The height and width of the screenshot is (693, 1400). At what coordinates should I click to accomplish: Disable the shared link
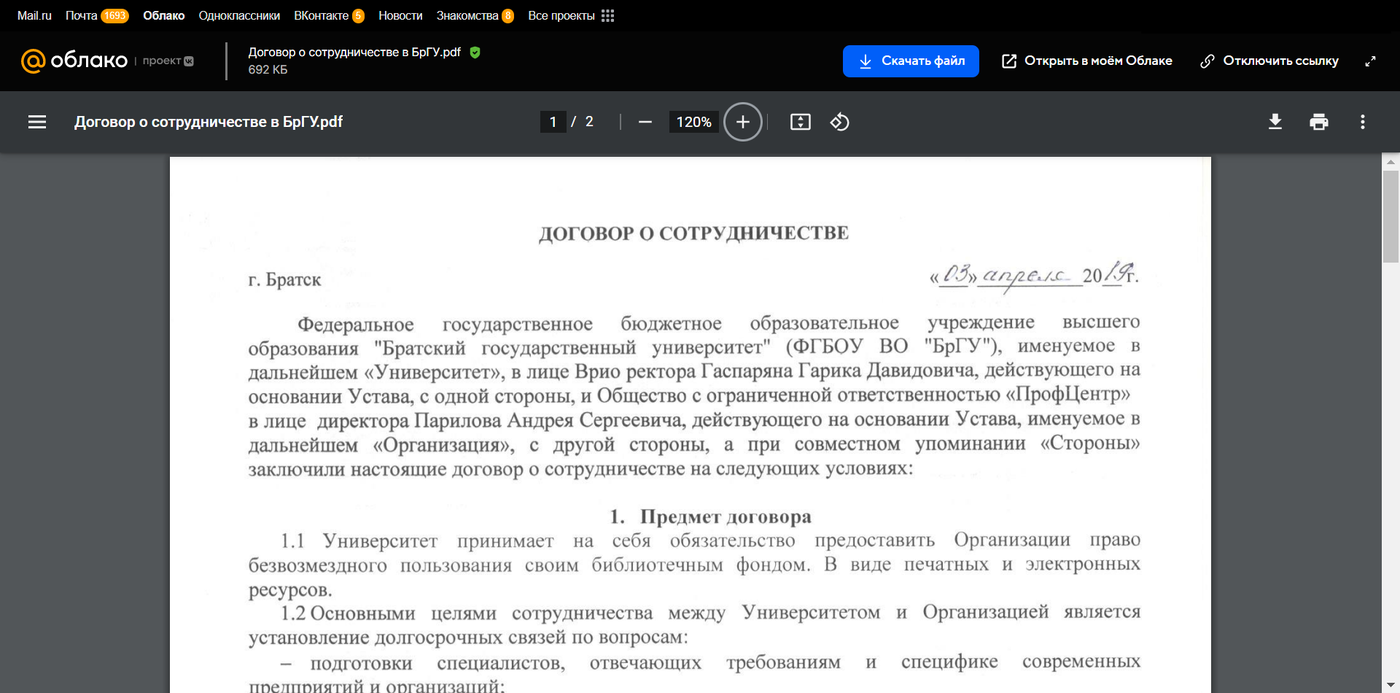pos(1269,61)
